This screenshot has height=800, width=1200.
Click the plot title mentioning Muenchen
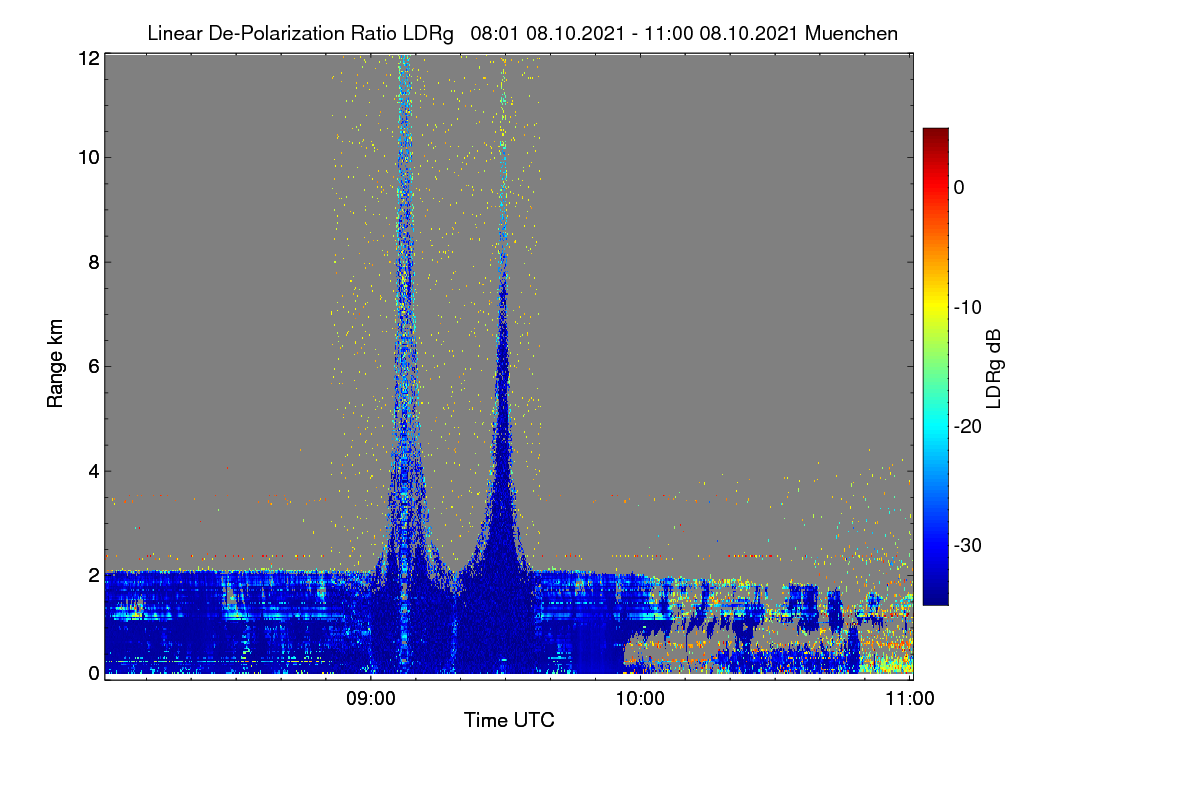tap(522, 33)
